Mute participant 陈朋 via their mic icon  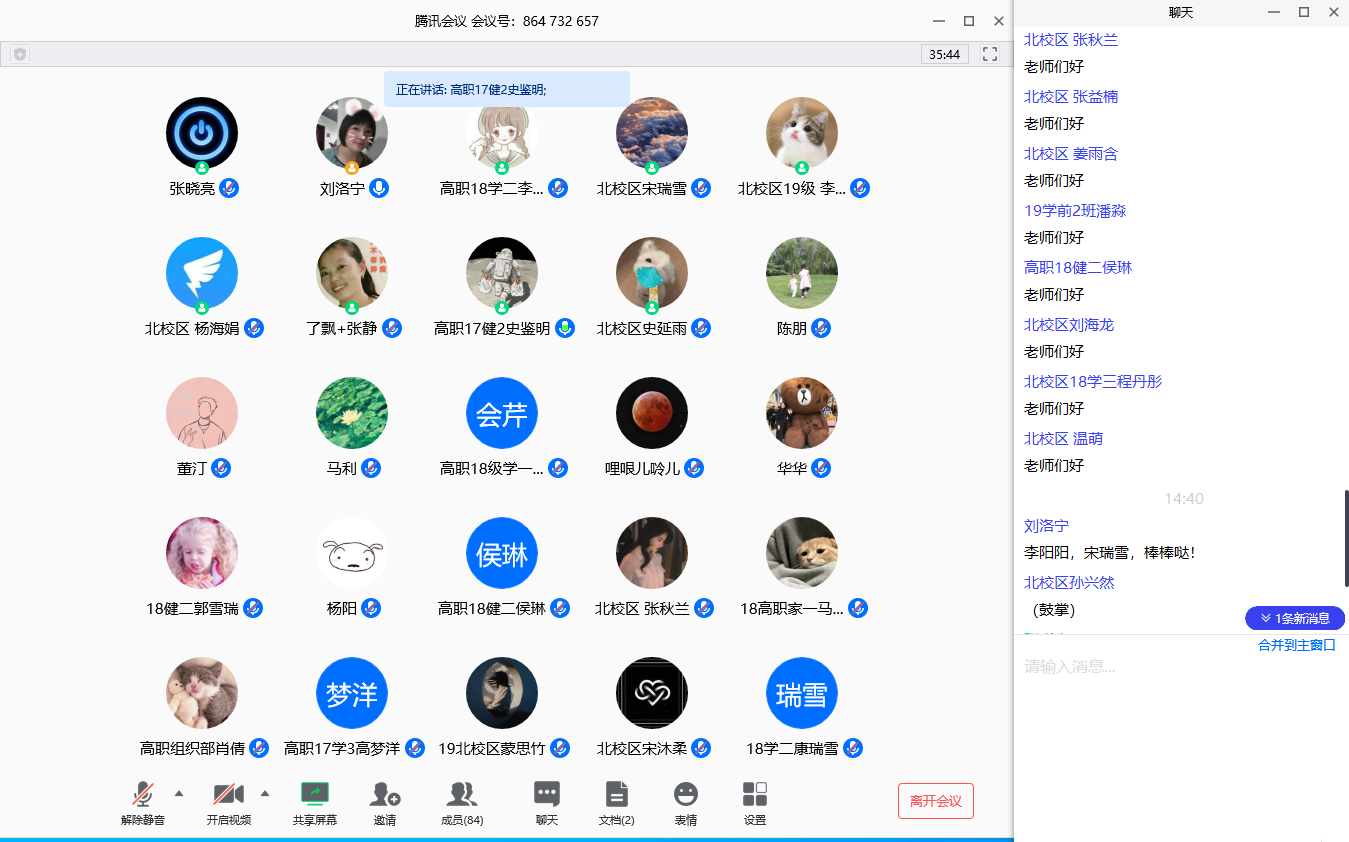[821, 327]
